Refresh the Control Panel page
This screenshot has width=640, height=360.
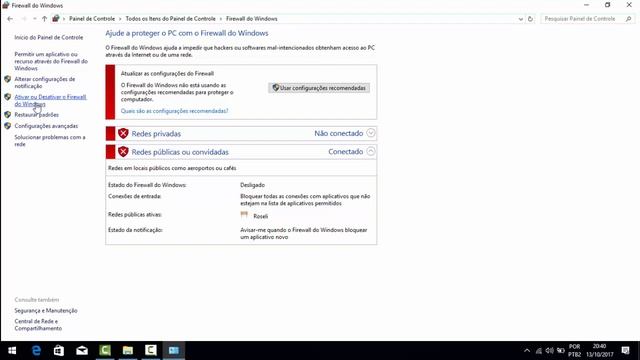coord(530,19)
